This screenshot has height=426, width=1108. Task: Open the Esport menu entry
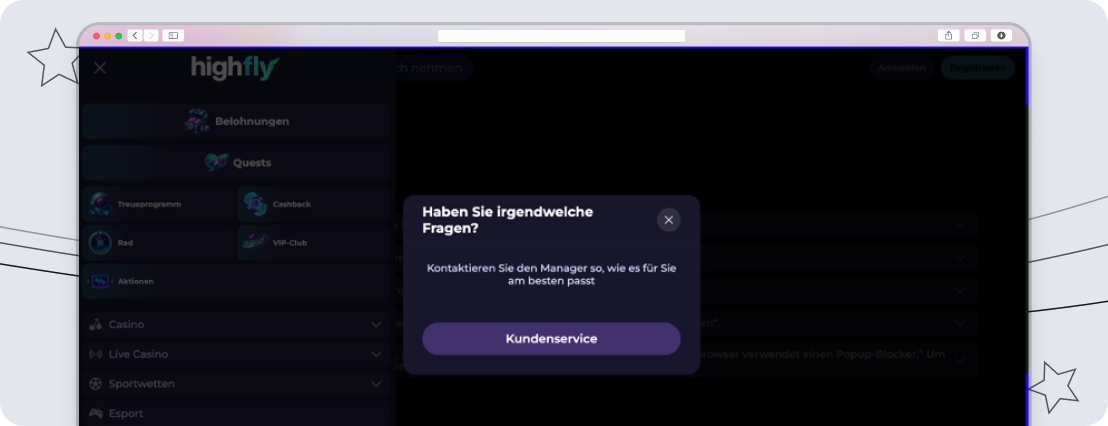click(x=235, y=413)
